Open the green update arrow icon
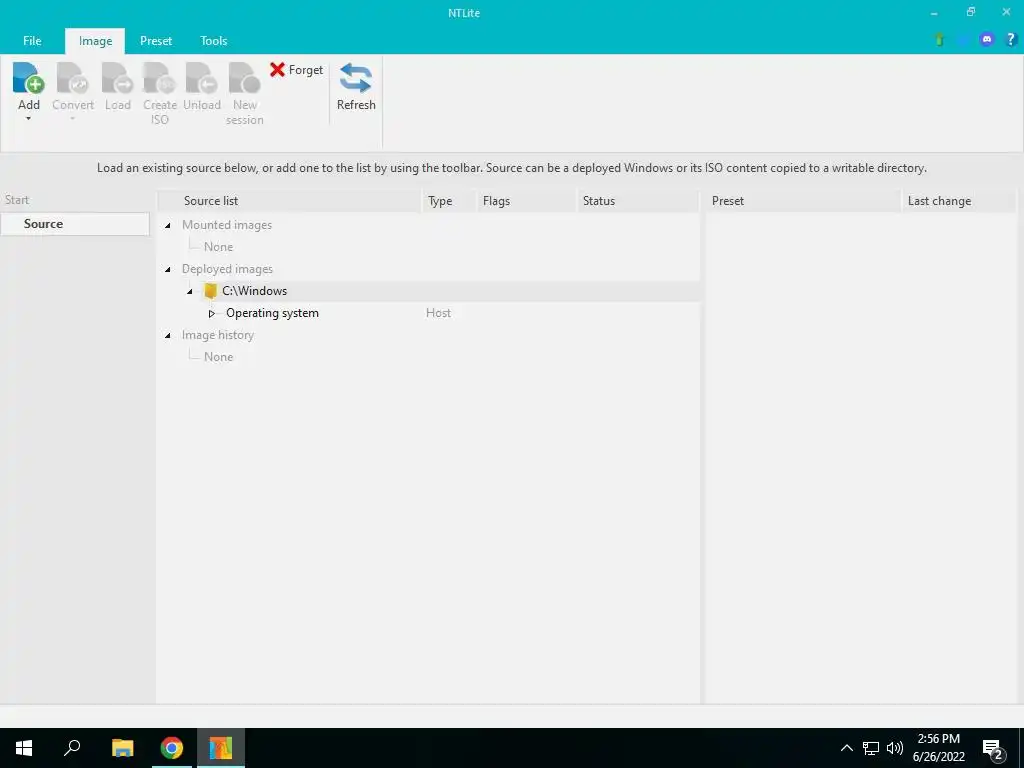This screenshot has height=768, width=1024. [939, 40]
